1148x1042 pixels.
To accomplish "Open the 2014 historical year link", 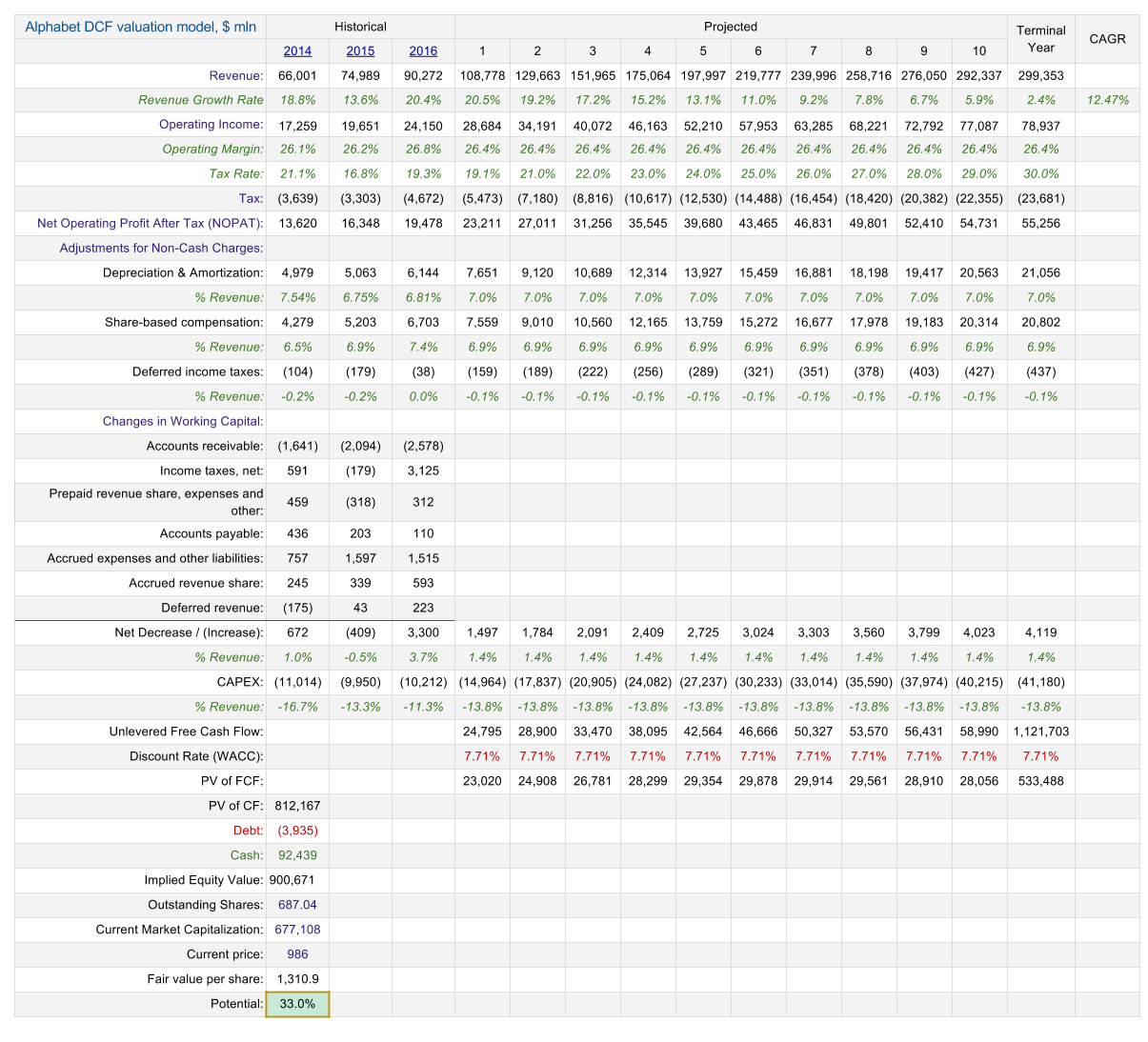I will (x=297, y=51).
